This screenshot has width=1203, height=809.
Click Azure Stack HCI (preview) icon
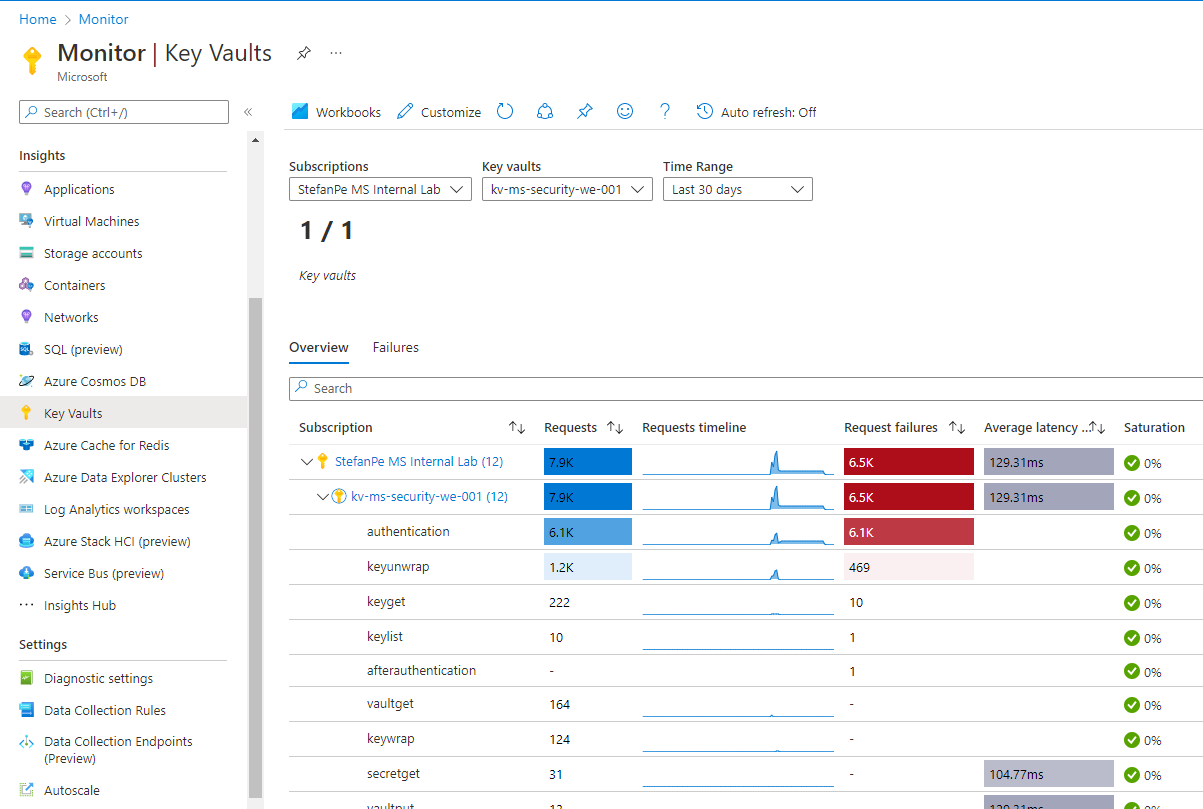[27, 541]
